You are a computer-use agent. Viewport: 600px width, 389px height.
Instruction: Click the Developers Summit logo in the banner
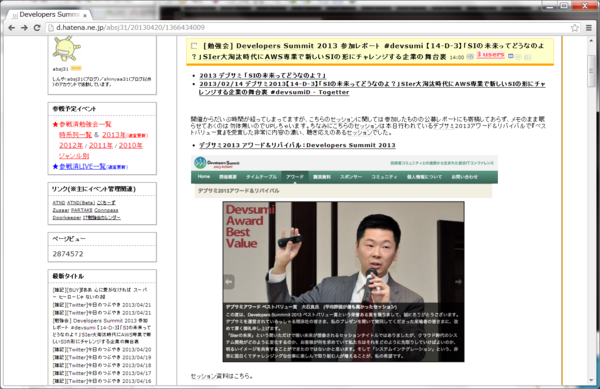(x=217, y=163)
